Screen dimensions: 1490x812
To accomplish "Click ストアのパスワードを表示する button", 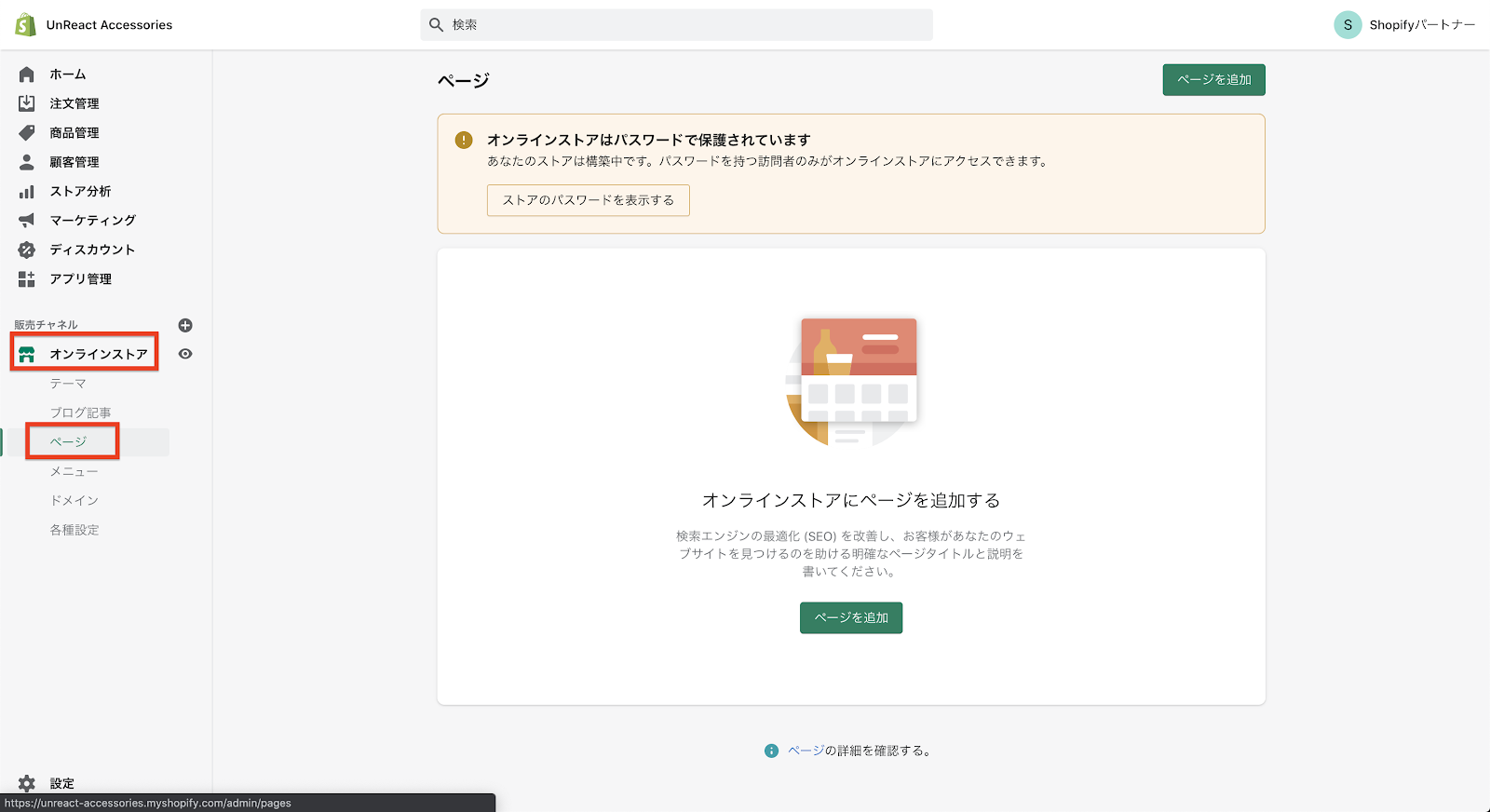I will pyautogui.click(x=588, y=200).
